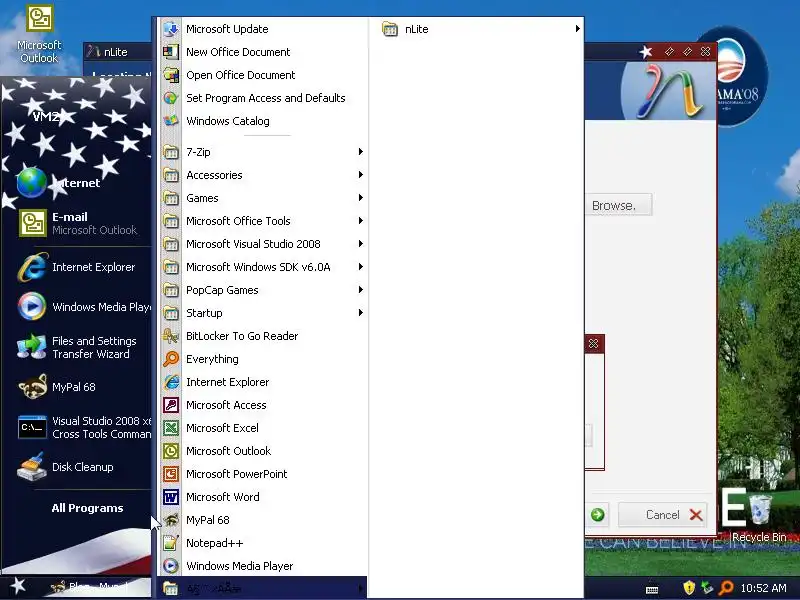800x600 pixels.
Task: Click the safely remove hardware tray icon
Action: 707,588
